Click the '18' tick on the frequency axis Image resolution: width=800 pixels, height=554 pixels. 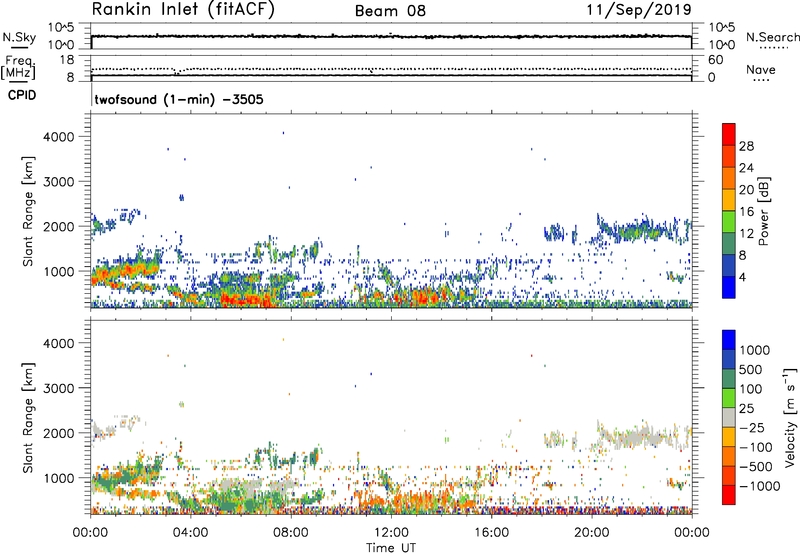click(67, 60)
